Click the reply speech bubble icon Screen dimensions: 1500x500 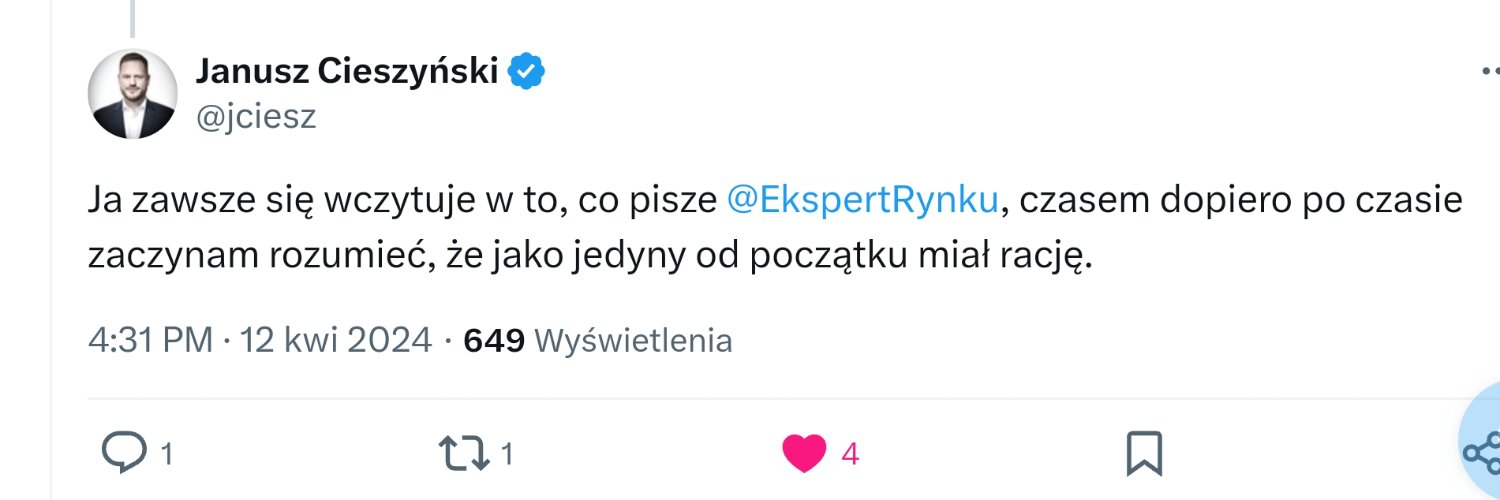coord(124,454)
